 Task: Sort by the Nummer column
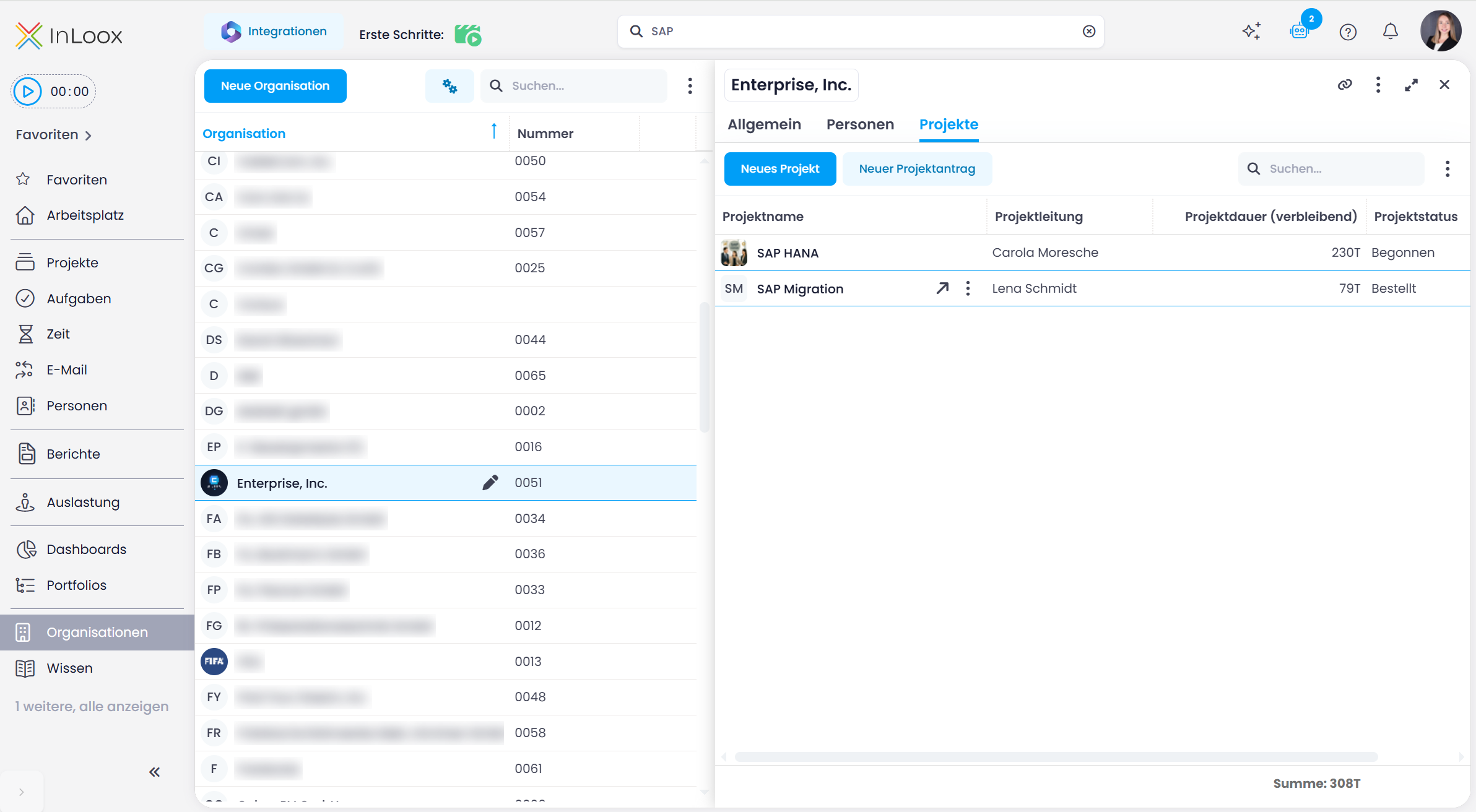[545, 134]
